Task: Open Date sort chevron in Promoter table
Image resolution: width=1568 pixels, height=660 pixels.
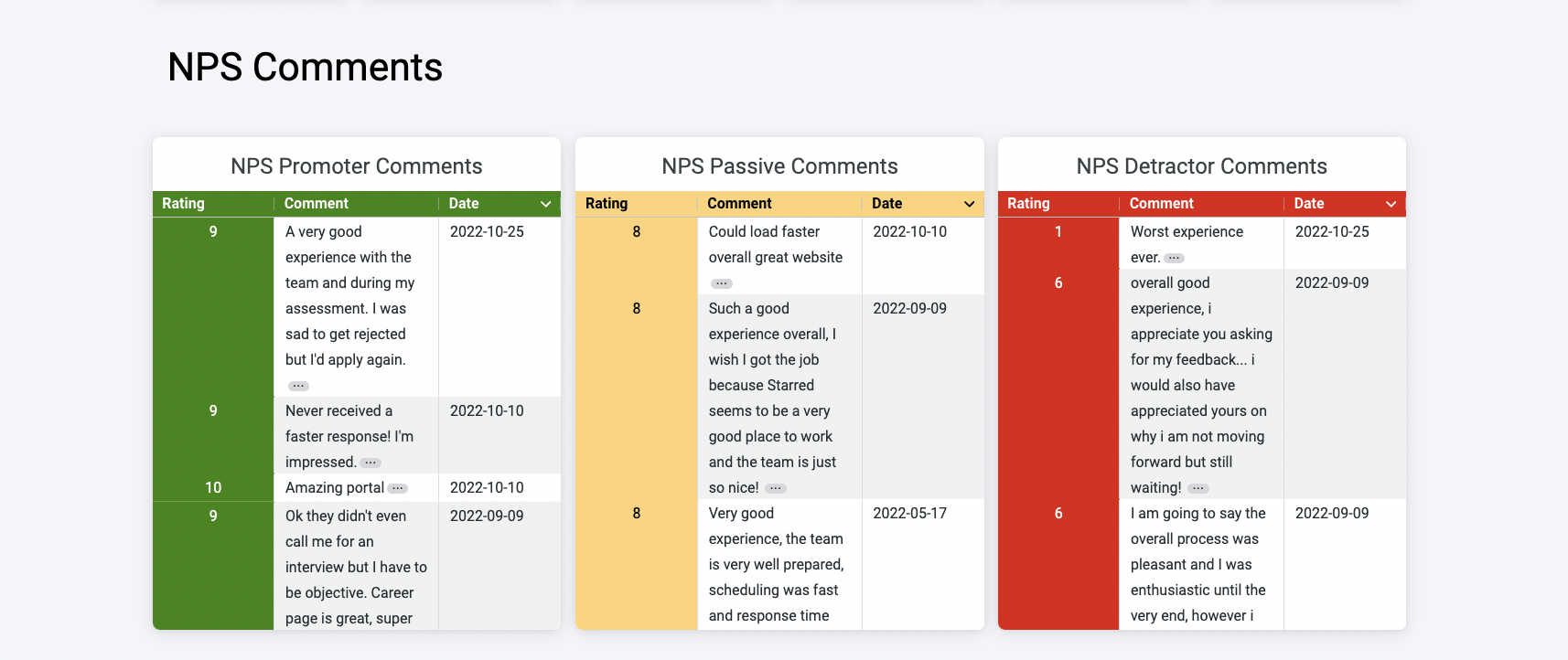Action: click(546, 204)
